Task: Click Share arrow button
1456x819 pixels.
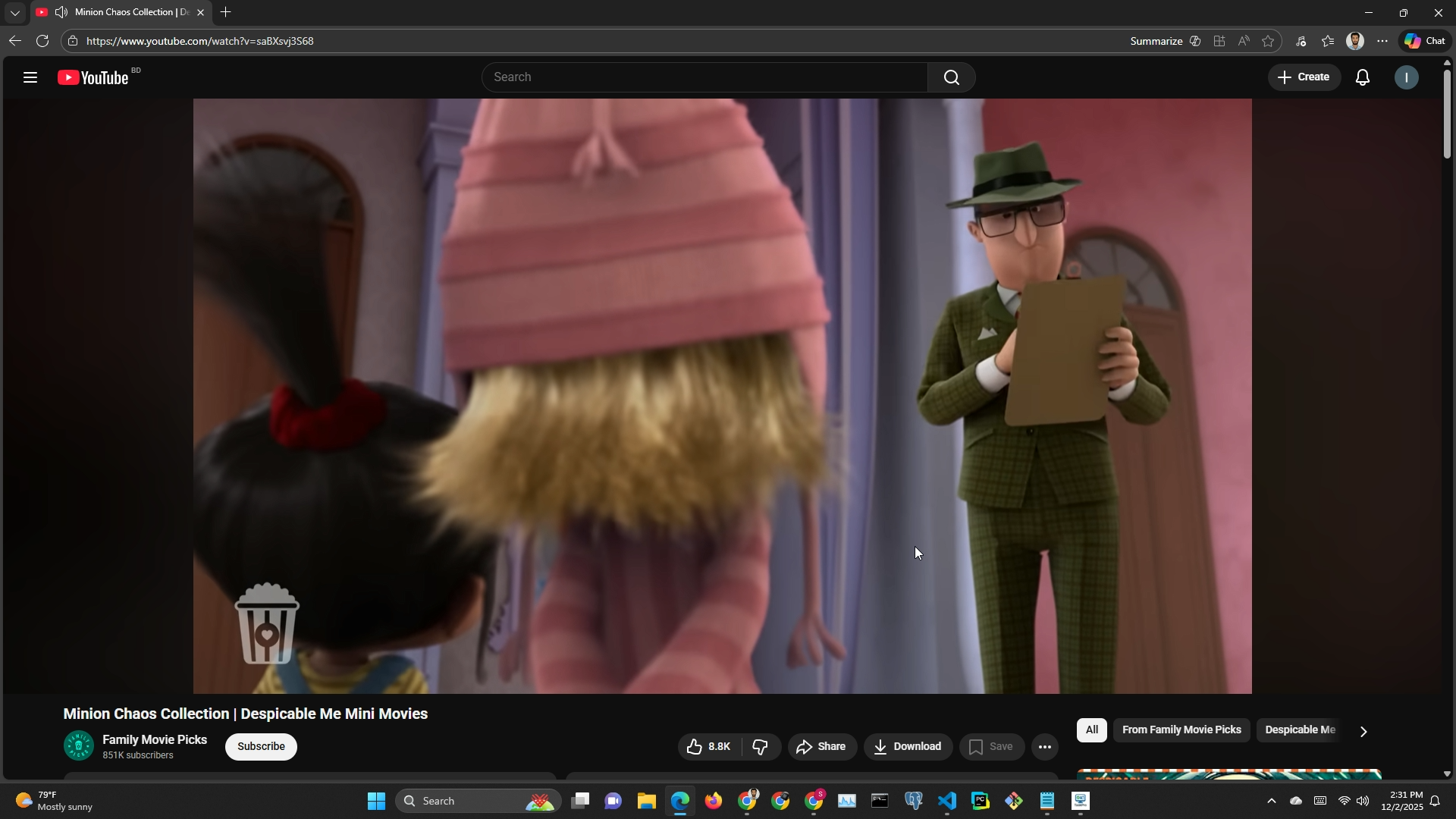Action: coord(822,748)
